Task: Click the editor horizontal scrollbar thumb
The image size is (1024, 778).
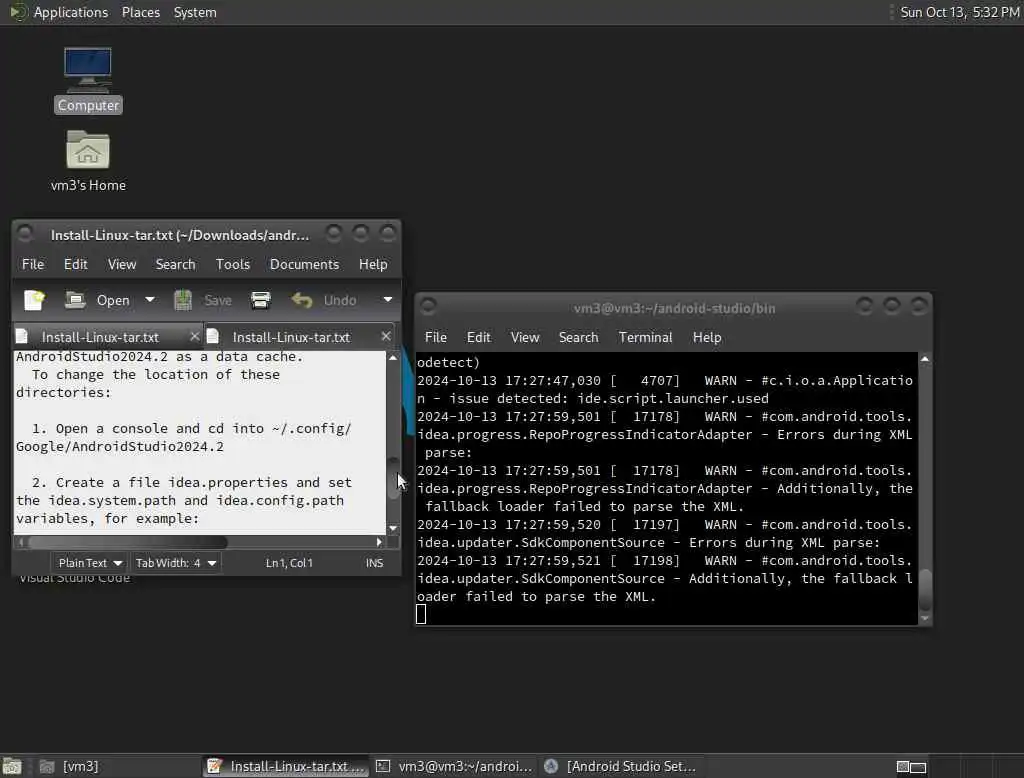Action: click(x=128, y=542)
